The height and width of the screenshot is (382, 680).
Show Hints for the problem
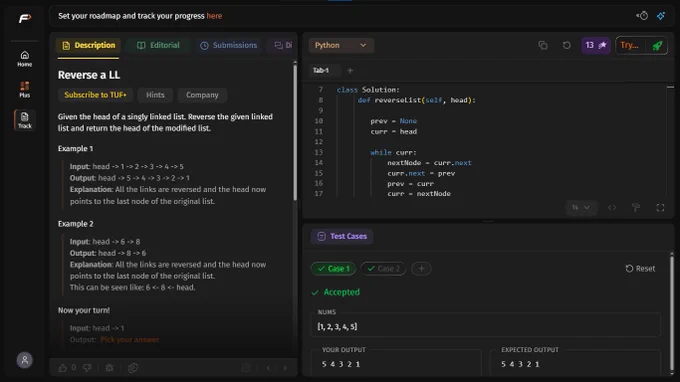tap(155, 95)
